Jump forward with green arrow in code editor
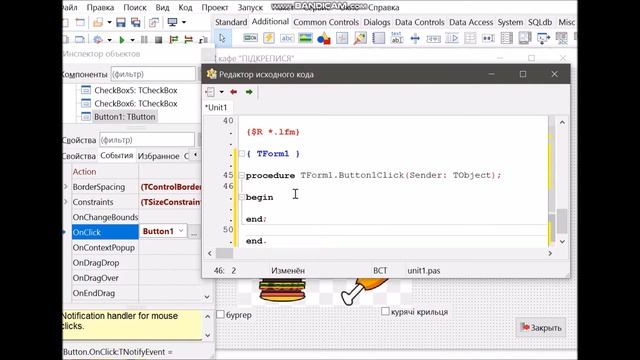The height and width of the screenshot is (360, 640). point(249,92)
